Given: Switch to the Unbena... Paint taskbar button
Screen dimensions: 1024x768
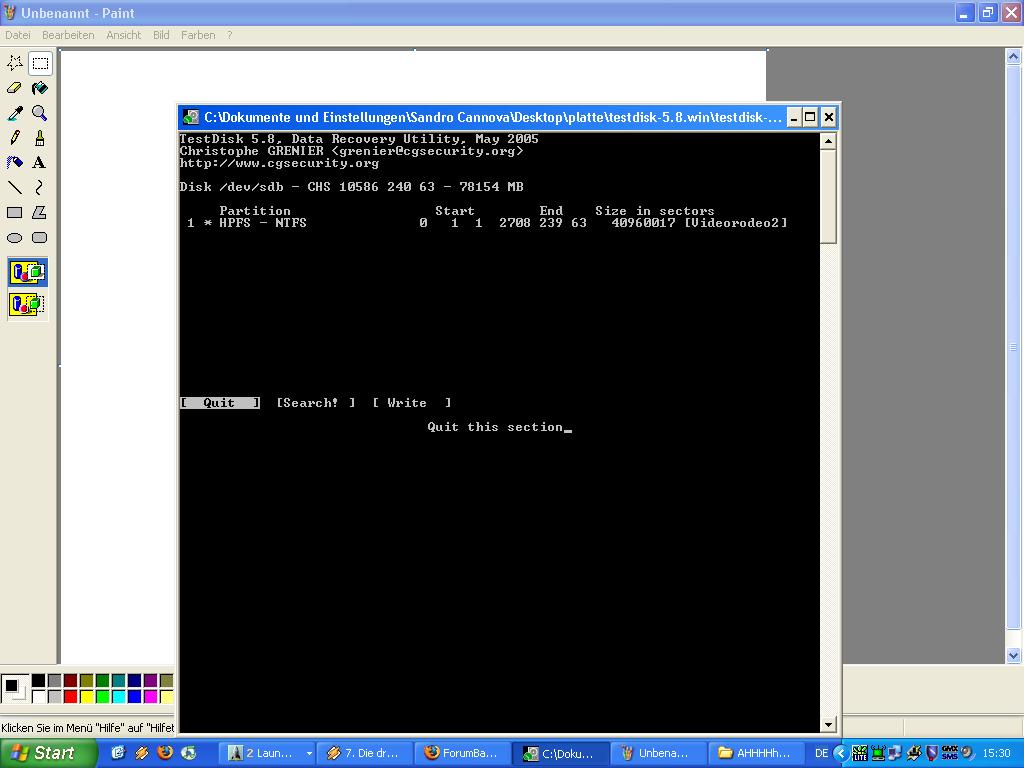Looking at the screenshot, I should coord(659,754).
